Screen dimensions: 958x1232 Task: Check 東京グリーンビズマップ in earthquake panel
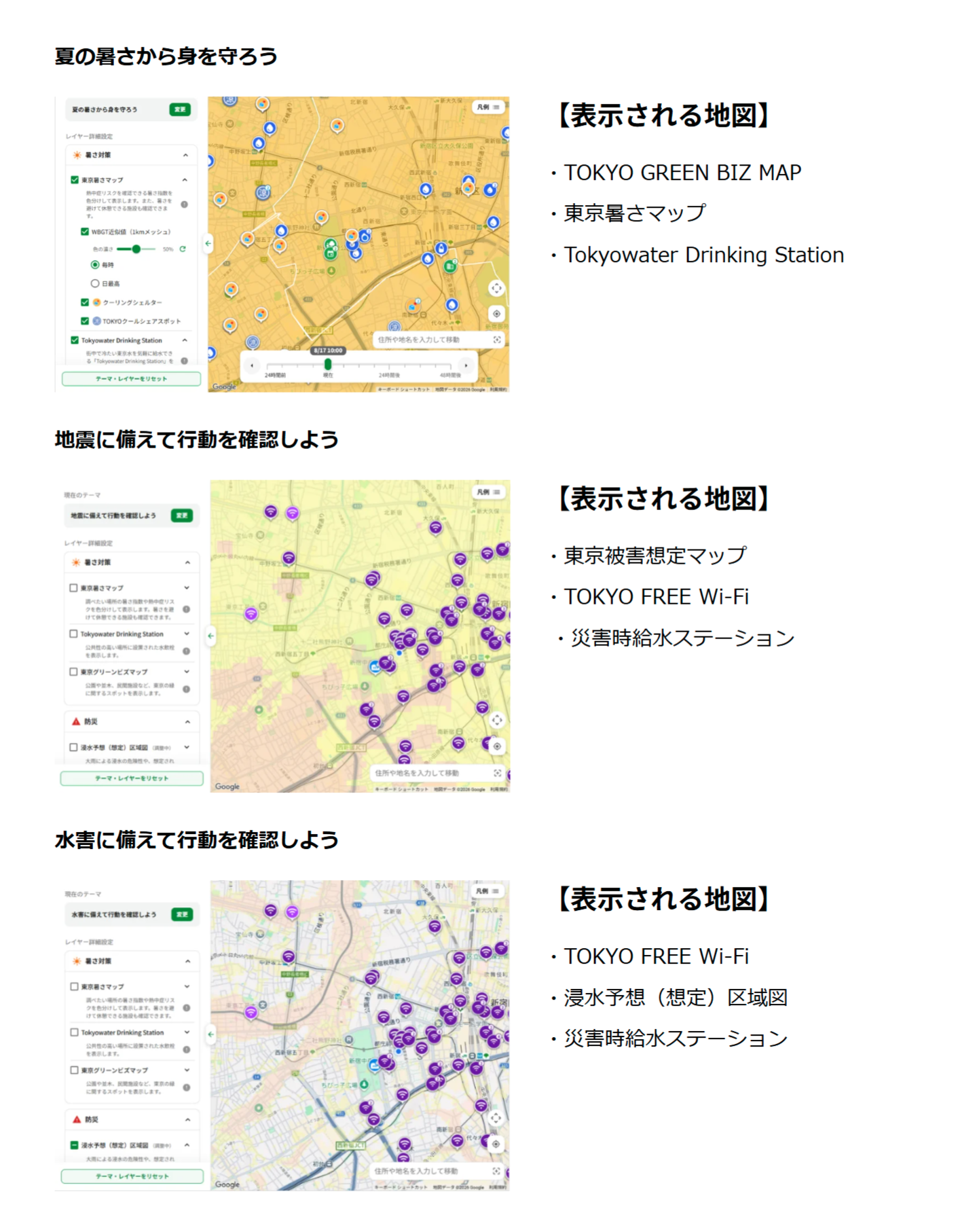73,672
